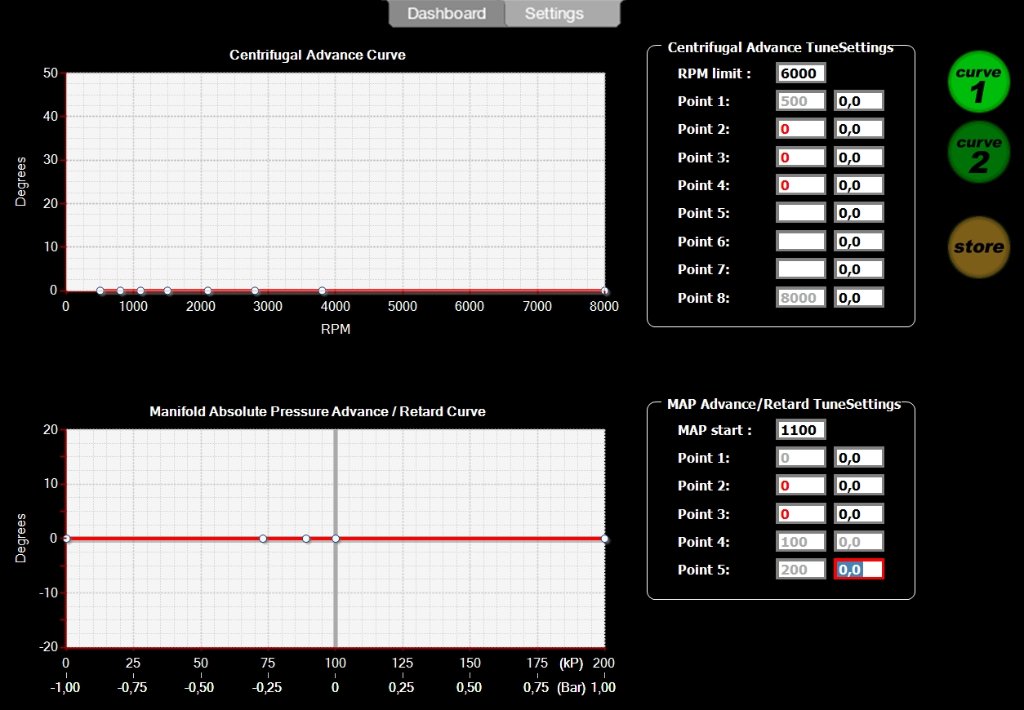Click Centrifugal Point 4 RPM field

(x=801, y=185)
